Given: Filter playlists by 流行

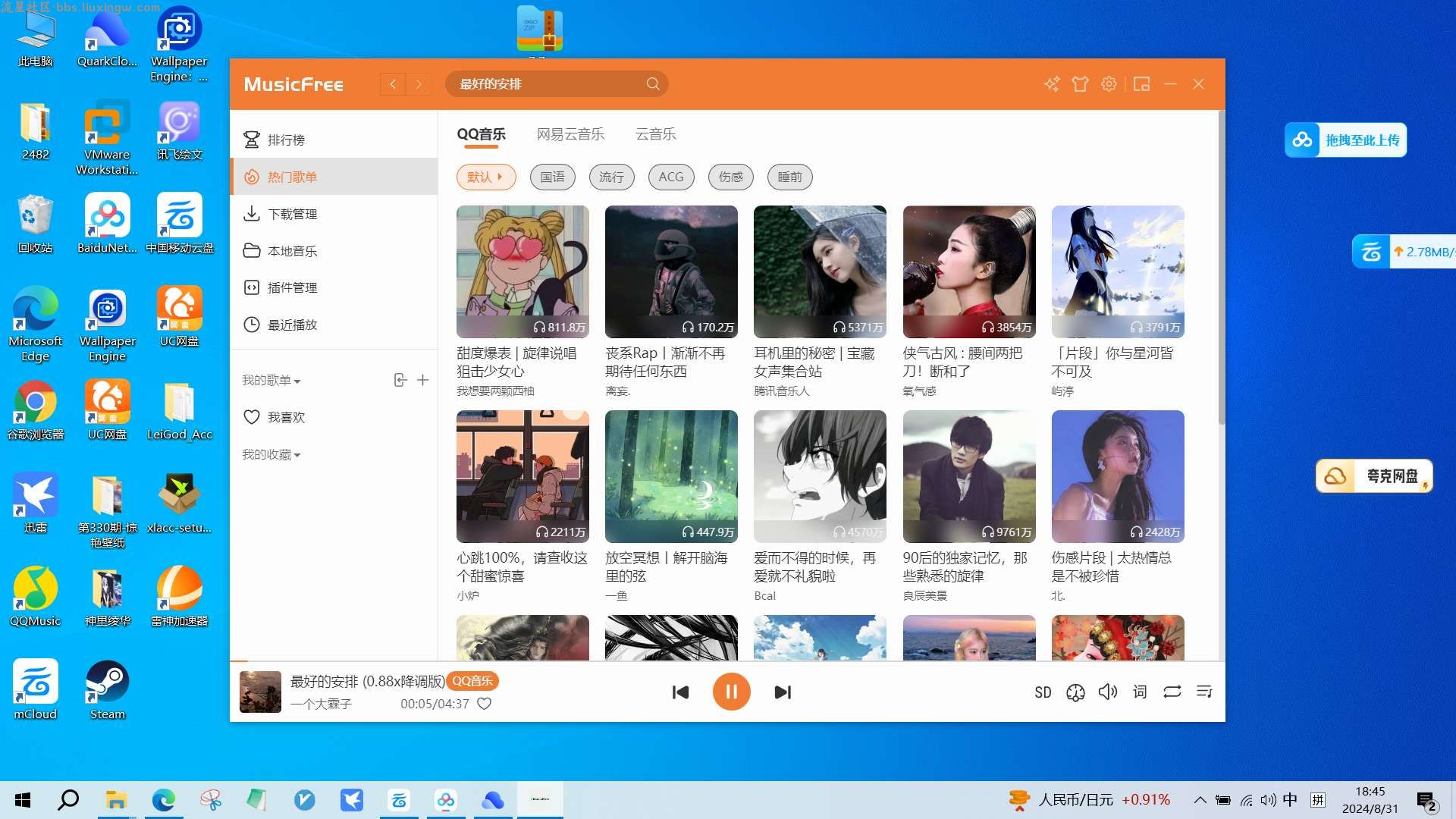Looking at the screenshot, I should (x=611, y=177).
